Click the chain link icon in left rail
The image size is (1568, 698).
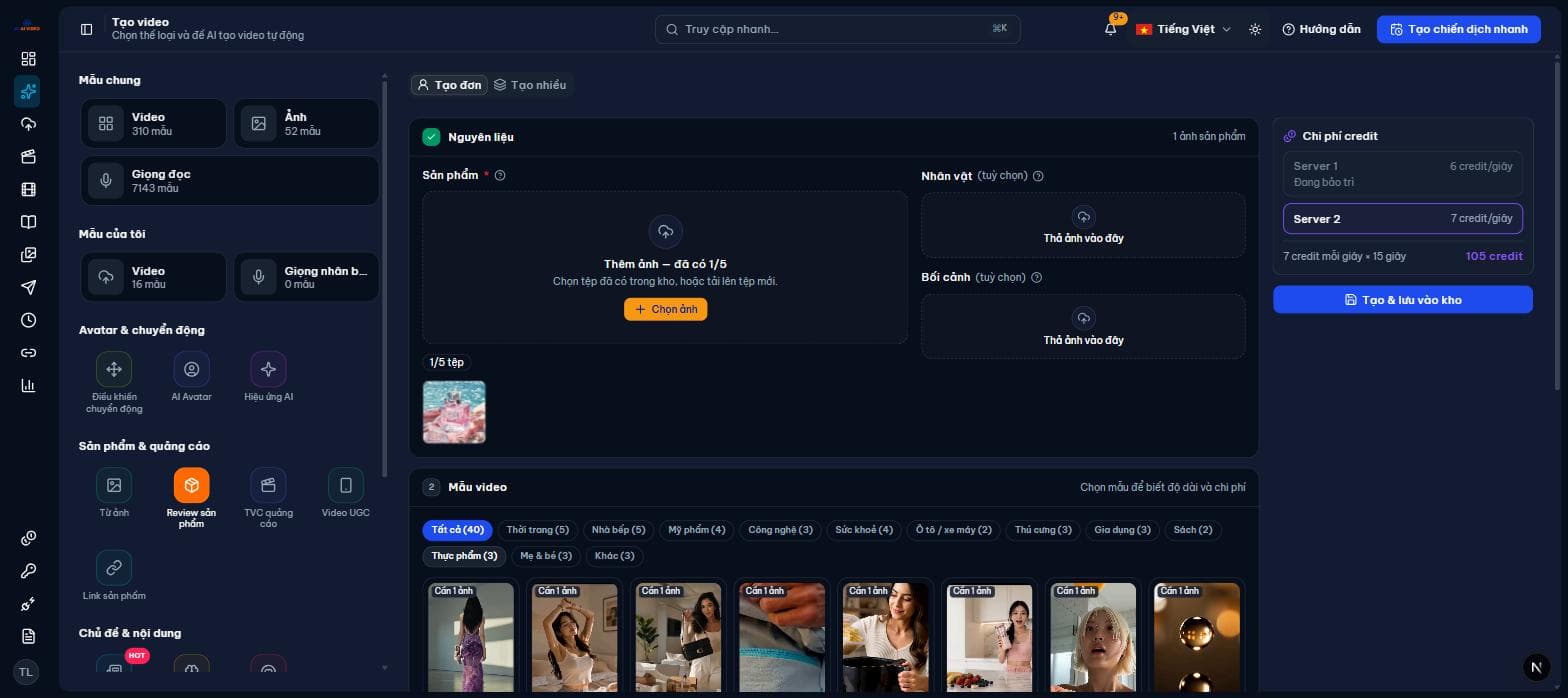pyautogui.click(x=28, y=353)
